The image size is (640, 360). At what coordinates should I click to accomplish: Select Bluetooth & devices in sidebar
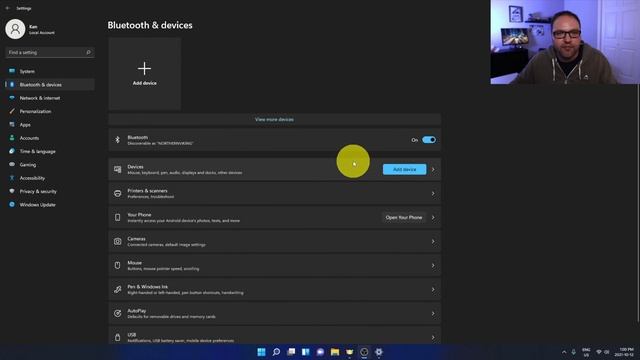point(49,84)
